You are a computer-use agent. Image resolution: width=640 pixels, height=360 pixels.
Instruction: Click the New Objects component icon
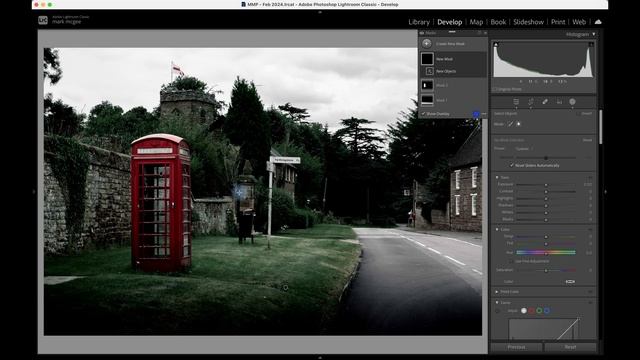(429, 71)
